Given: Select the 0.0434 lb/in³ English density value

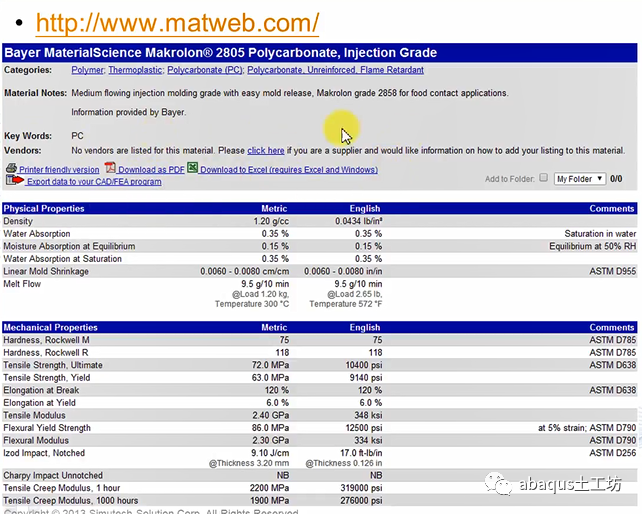Looking at the screenshot, I should click(358, 221).
